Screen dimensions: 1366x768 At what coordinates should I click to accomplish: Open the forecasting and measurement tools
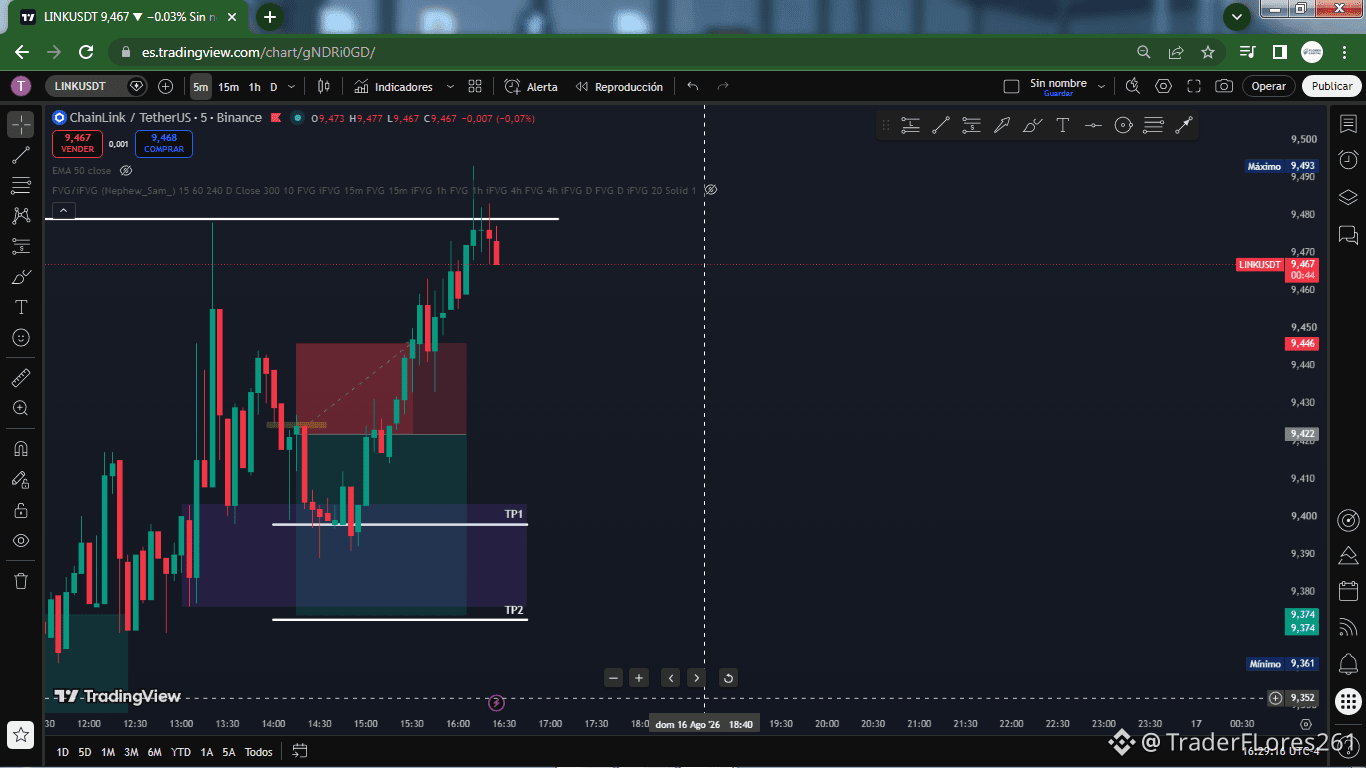pos(21,246)
